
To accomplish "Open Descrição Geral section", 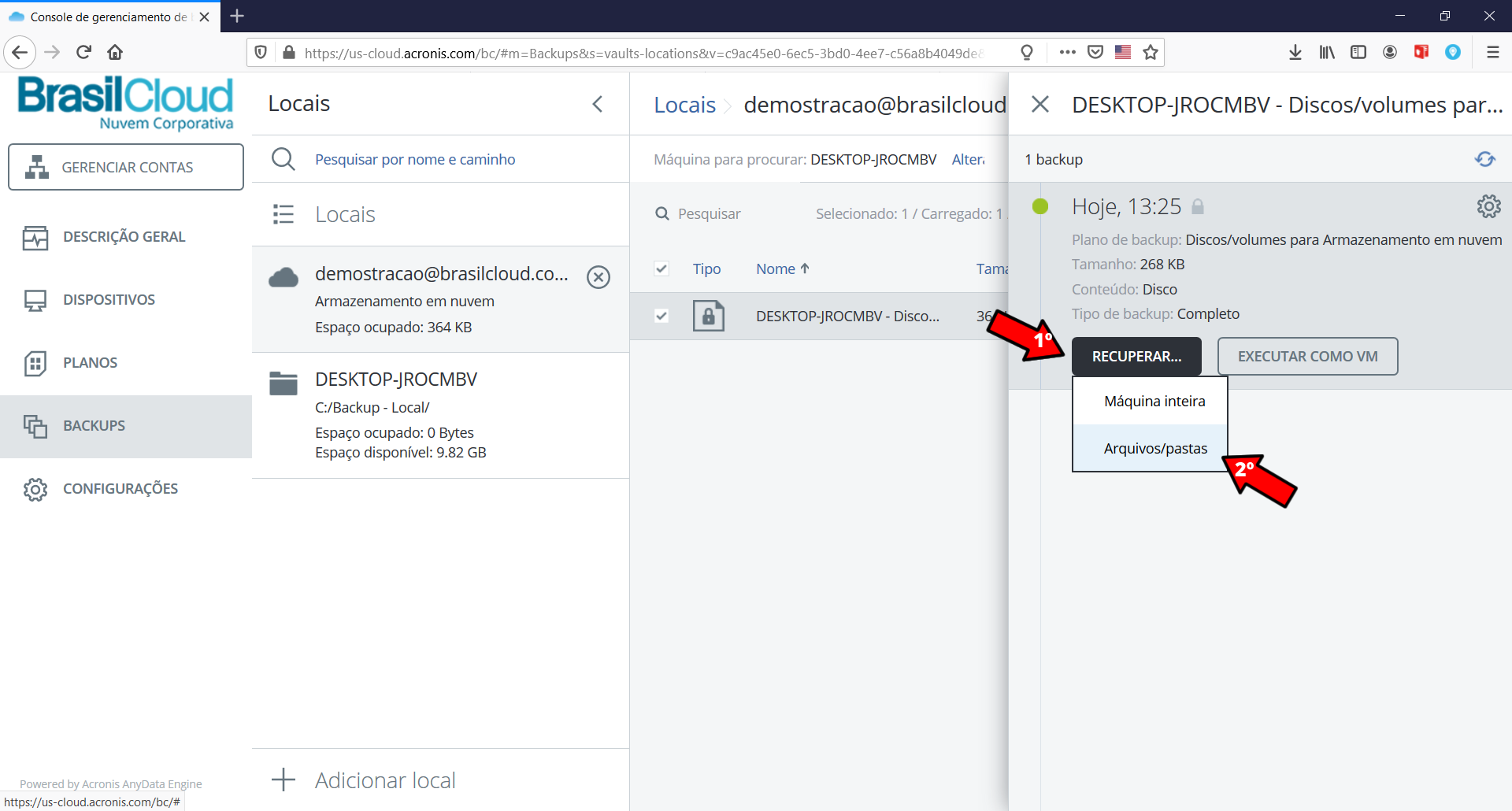I will [126, 237].
